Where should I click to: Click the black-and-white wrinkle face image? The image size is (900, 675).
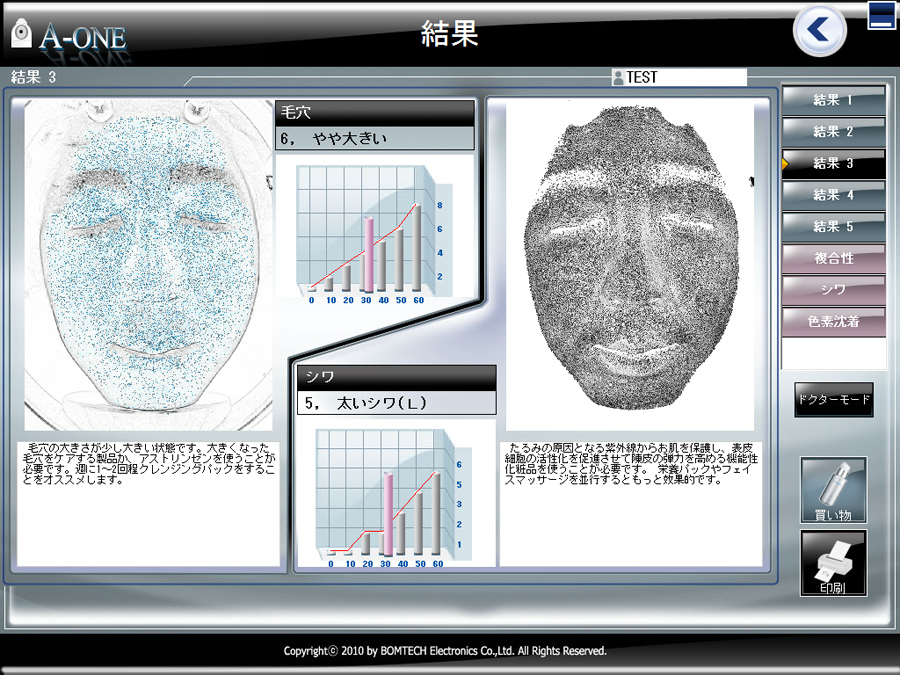pyautogui.click(x=628, y=265)
